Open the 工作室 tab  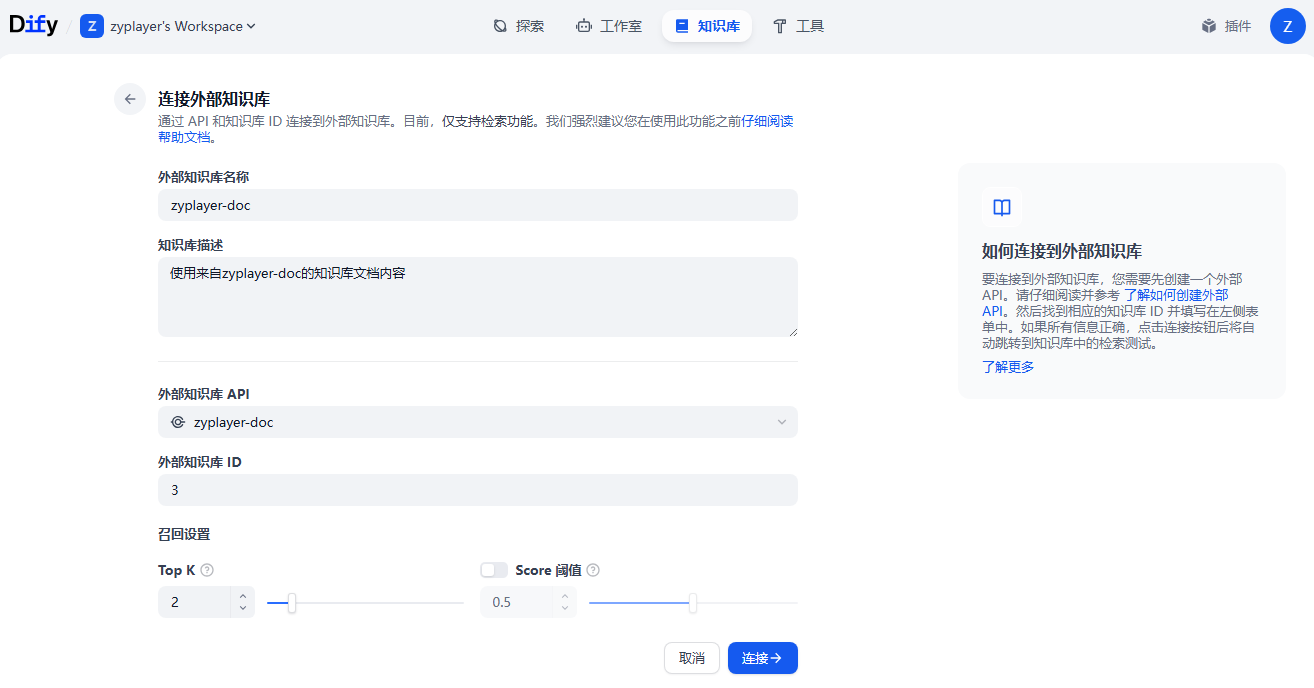click(x=609, y=26)
